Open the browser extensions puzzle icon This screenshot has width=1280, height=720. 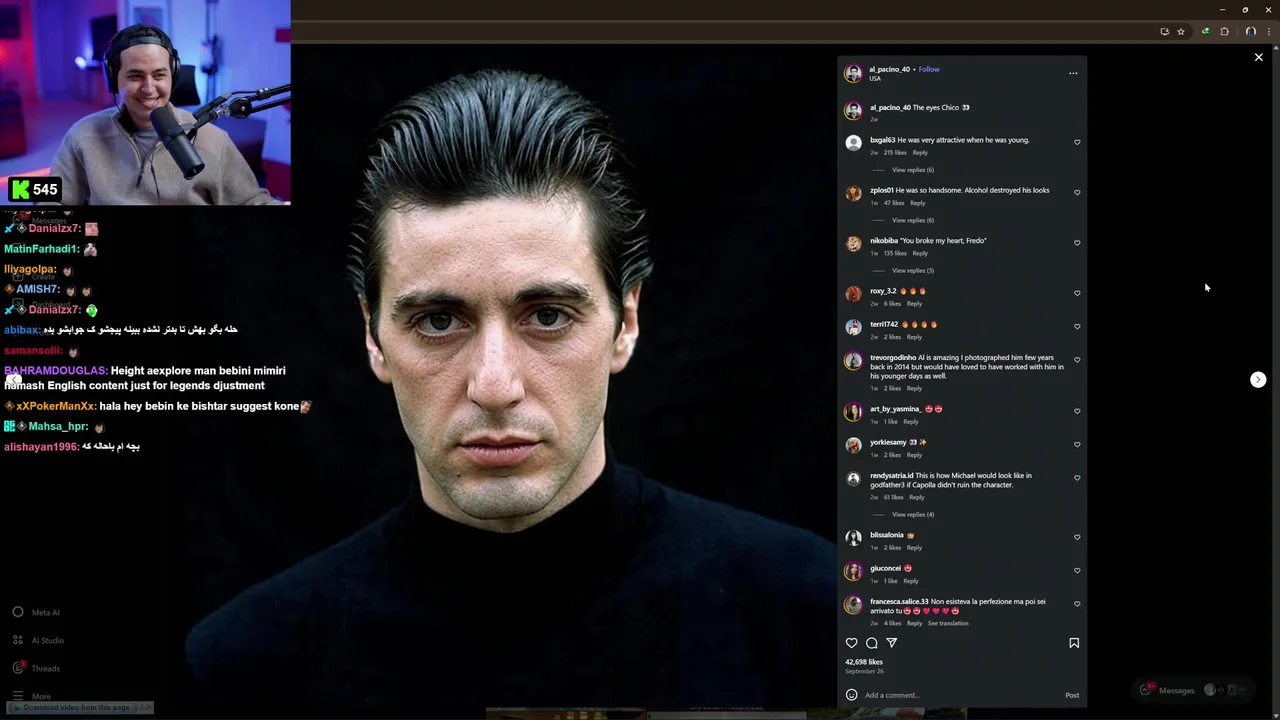pyautogui.click(x=1224, y=32)
